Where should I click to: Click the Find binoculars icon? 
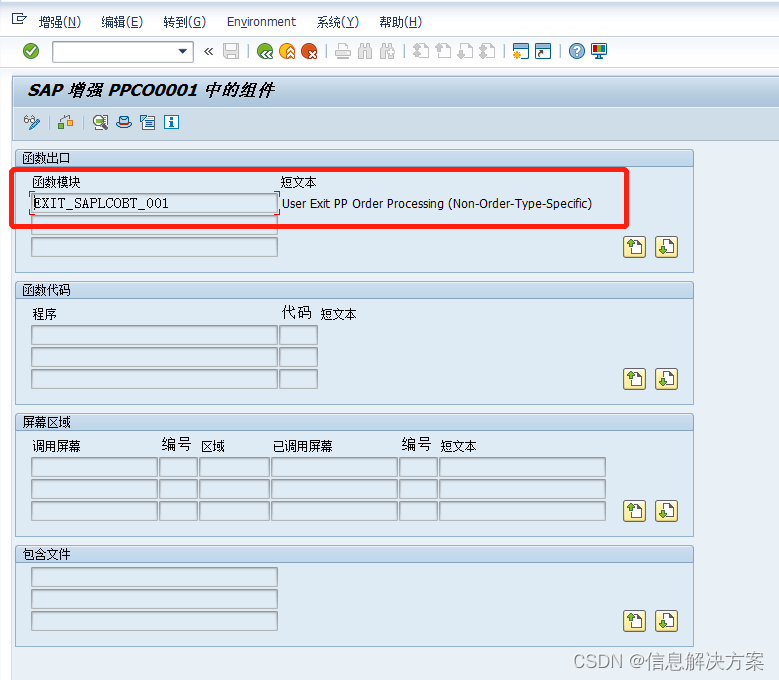tap(365, 51)
